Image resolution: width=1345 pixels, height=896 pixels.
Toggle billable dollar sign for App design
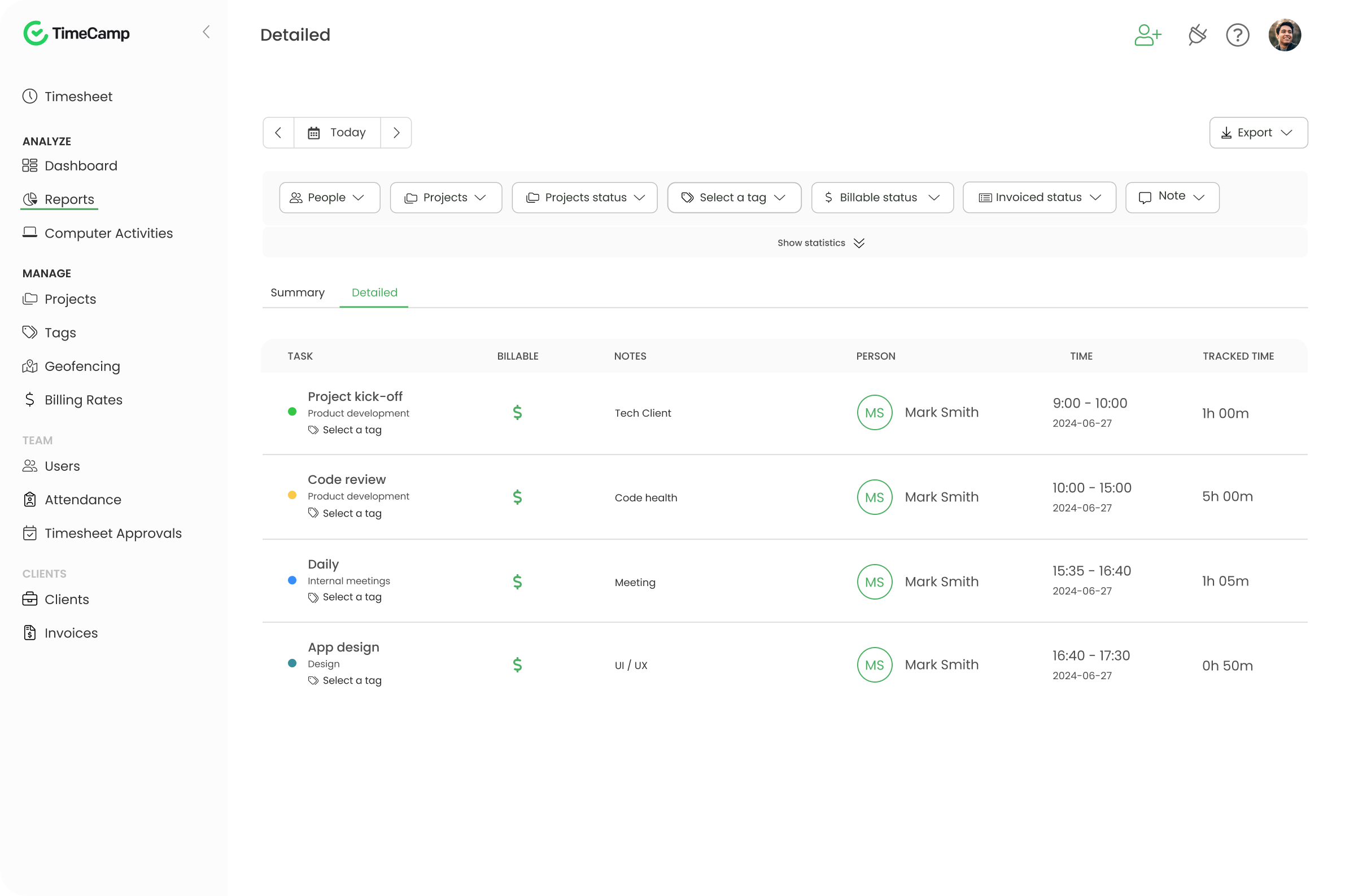(517, 665)
